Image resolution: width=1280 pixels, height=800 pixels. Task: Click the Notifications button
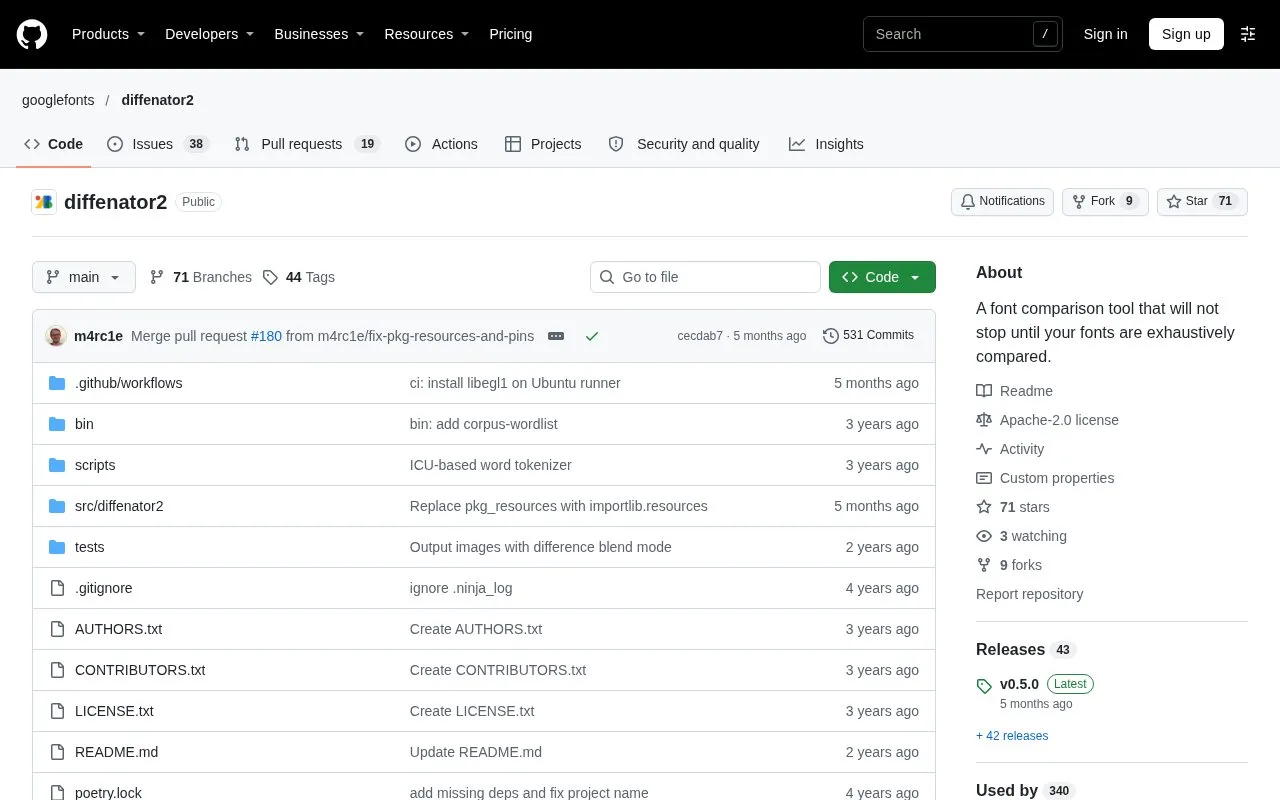(x=1002, y=201)
